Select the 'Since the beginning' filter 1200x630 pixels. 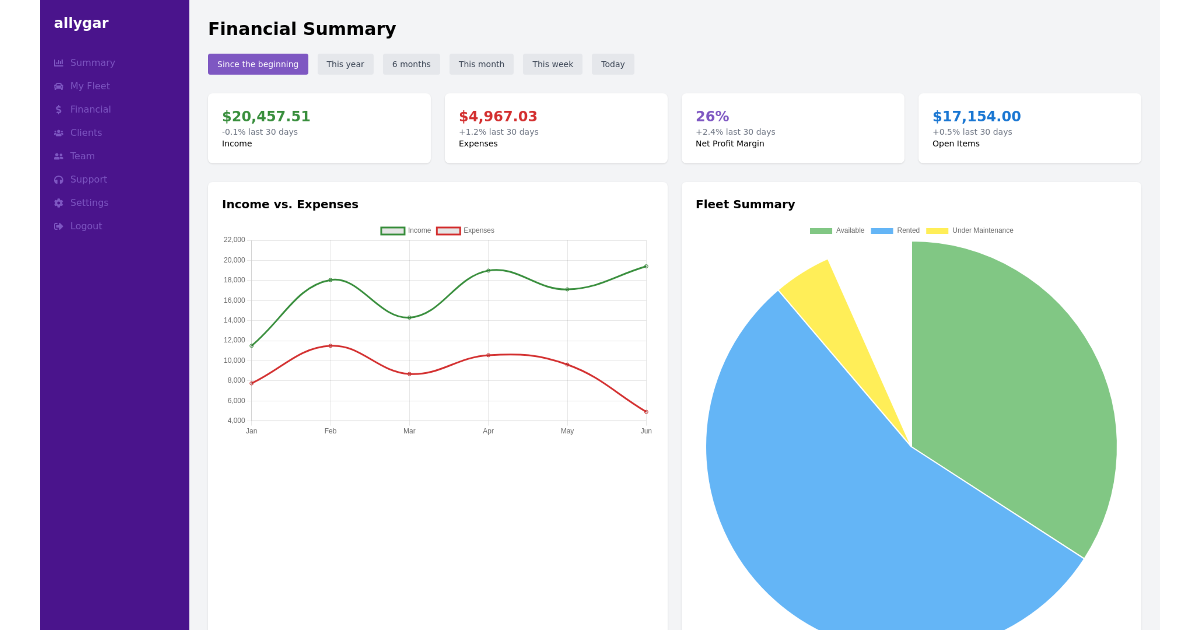(x=257, y=64)
